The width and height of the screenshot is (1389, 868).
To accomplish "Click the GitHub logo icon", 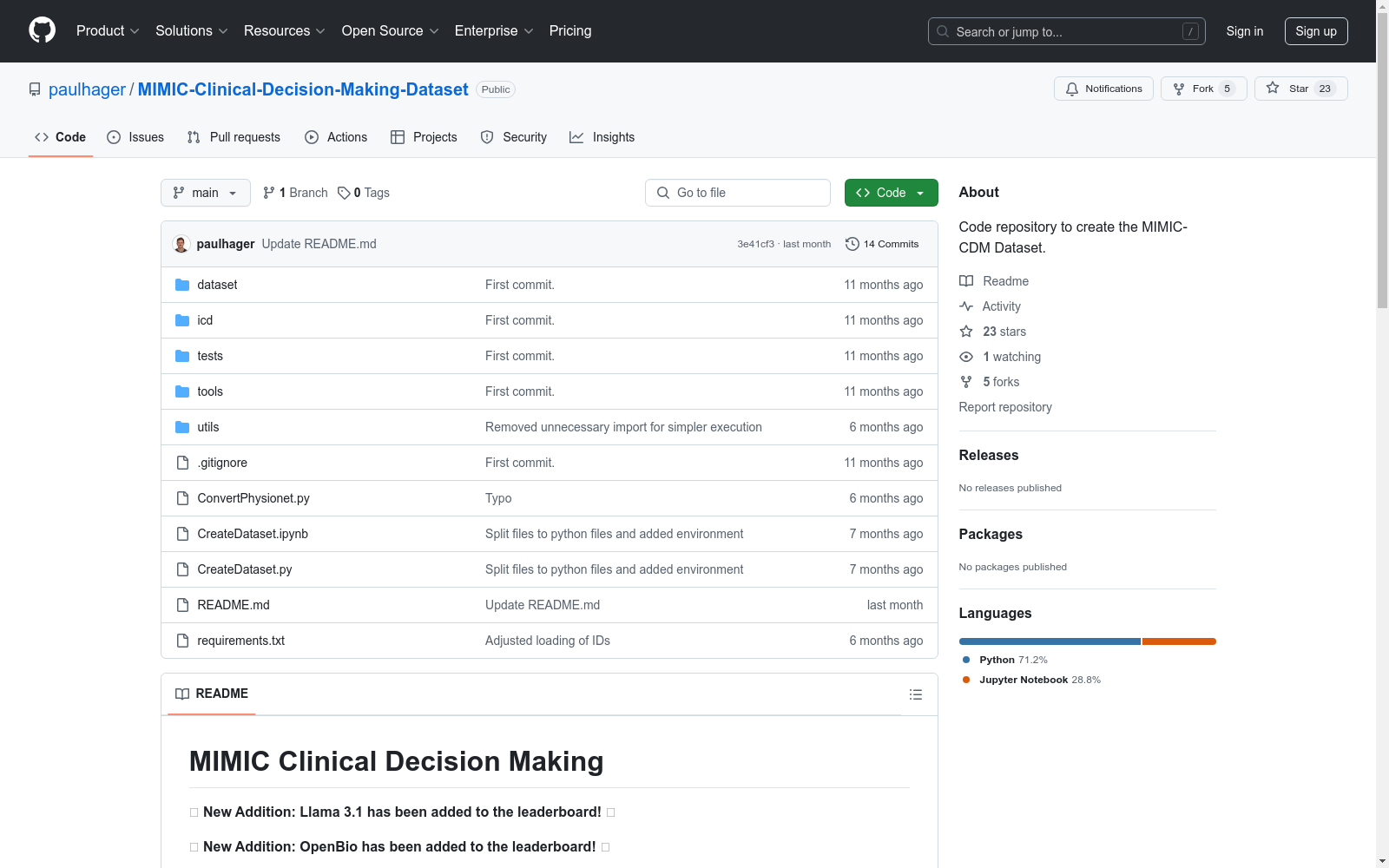I will point(42,30).
